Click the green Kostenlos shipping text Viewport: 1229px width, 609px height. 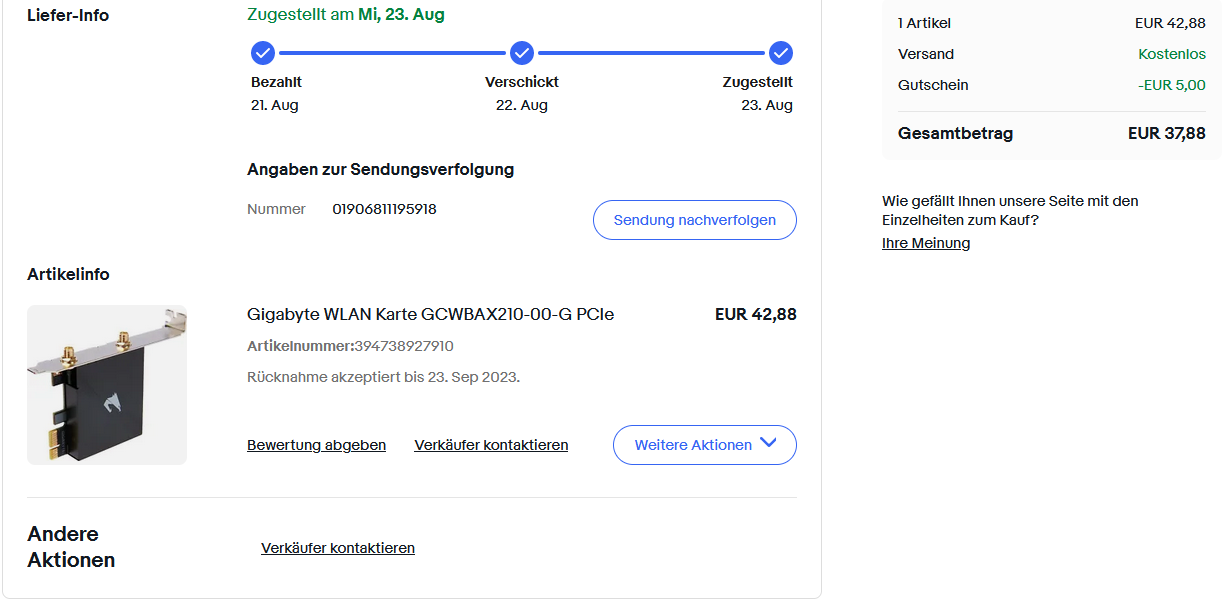pyautogui.click(x=1171, y=54)
